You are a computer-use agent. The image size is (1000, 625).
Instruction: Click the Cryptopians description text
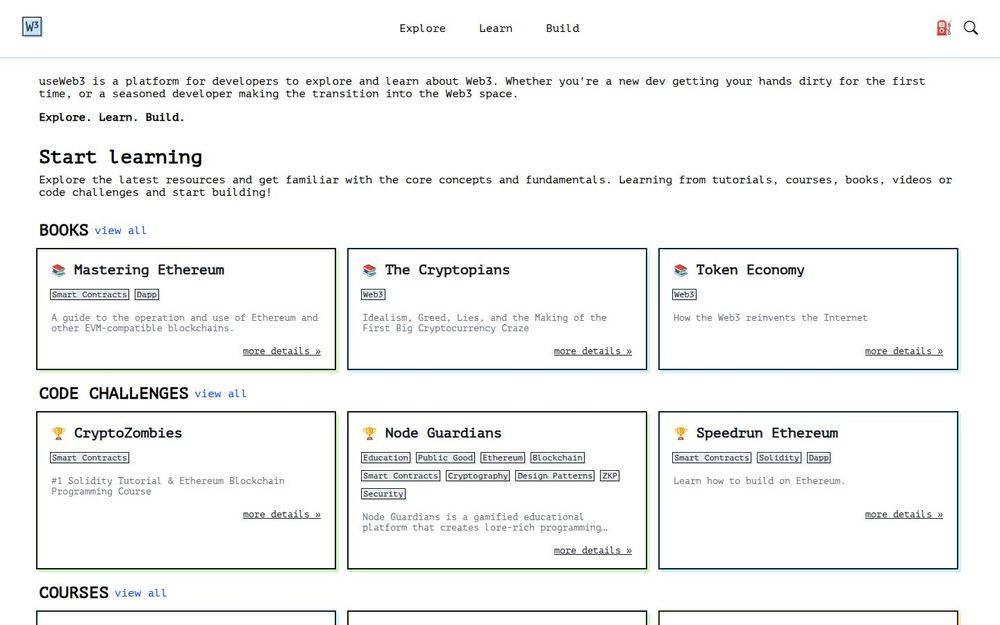pyautogui.click(x=485, y=323)
